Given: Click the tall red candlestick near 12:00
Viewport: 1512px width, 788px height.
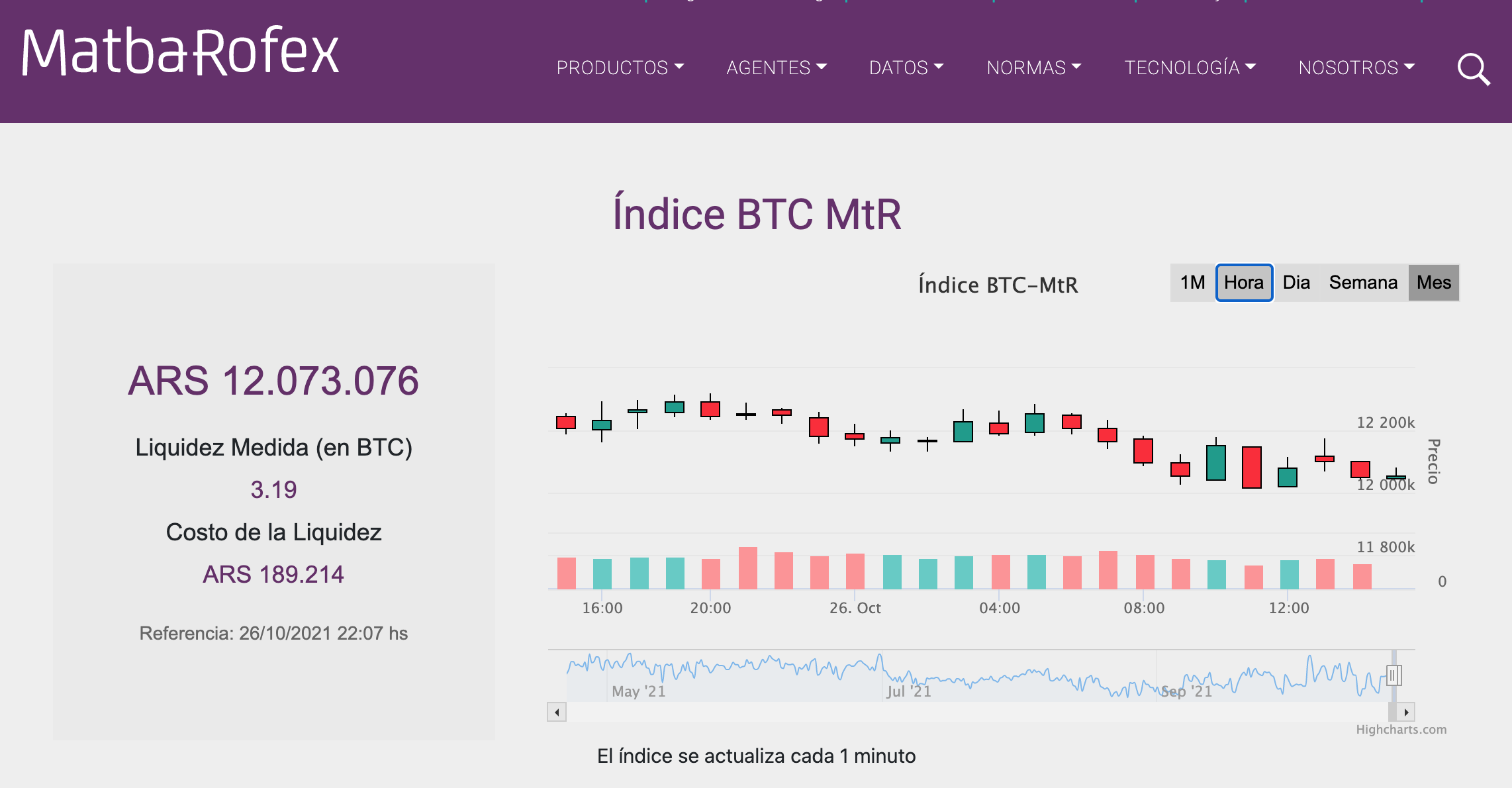Looking at the screenshot, I should tap(1251, 468).
